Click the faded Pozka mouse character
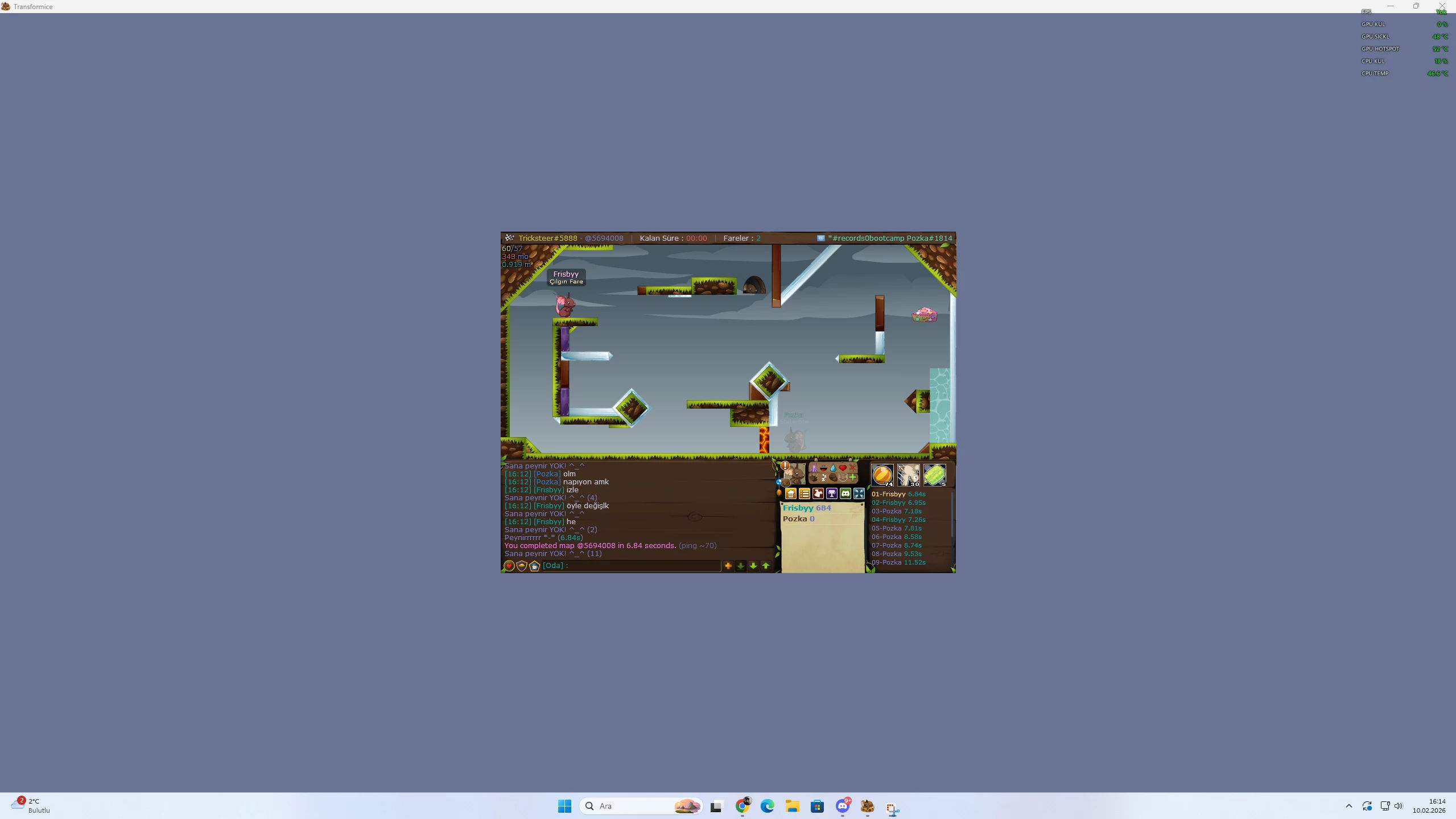The image size is (1456, 819). (795, 439)
